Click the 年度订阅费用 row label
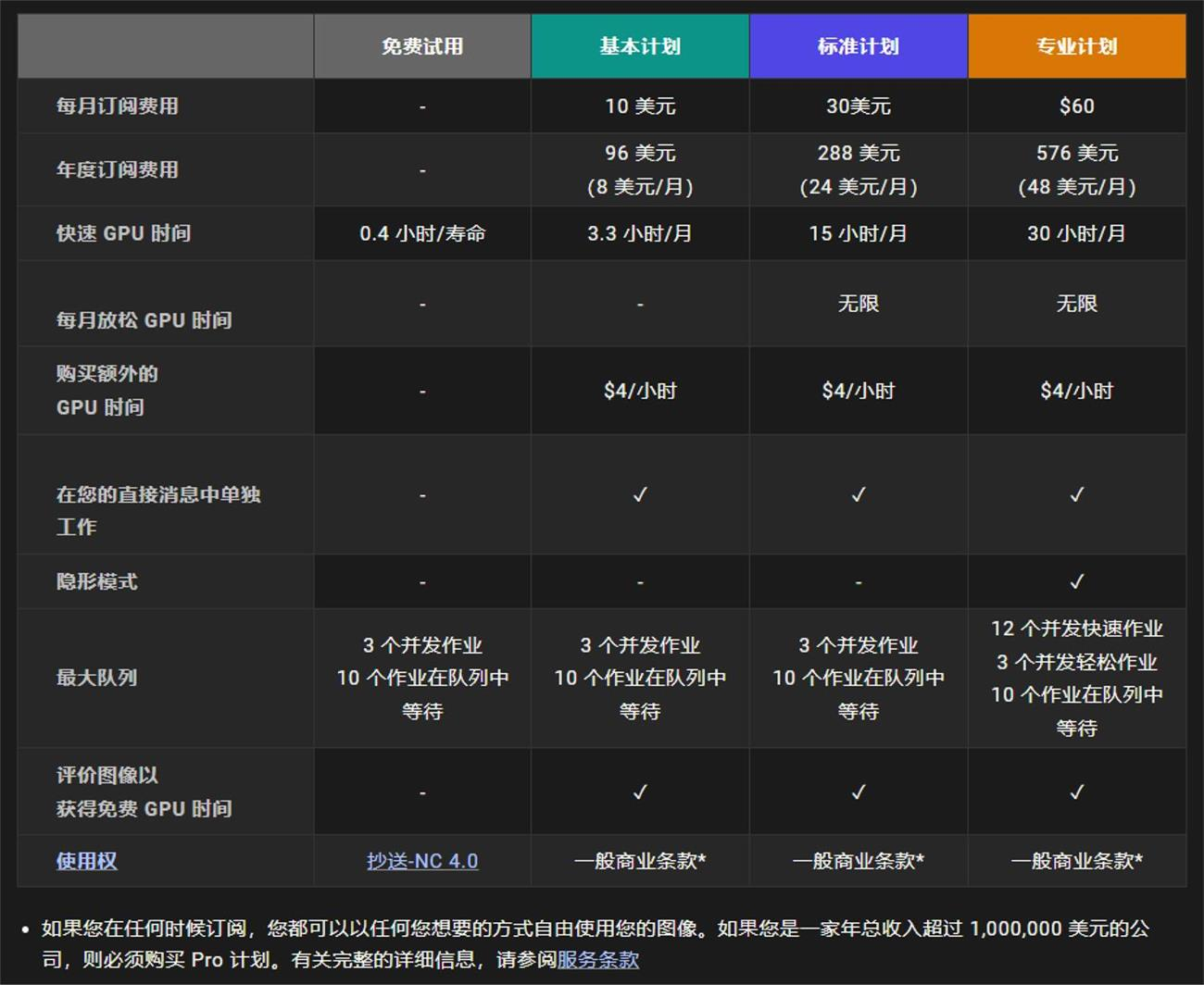1204x985 pixels. (118, 169)
